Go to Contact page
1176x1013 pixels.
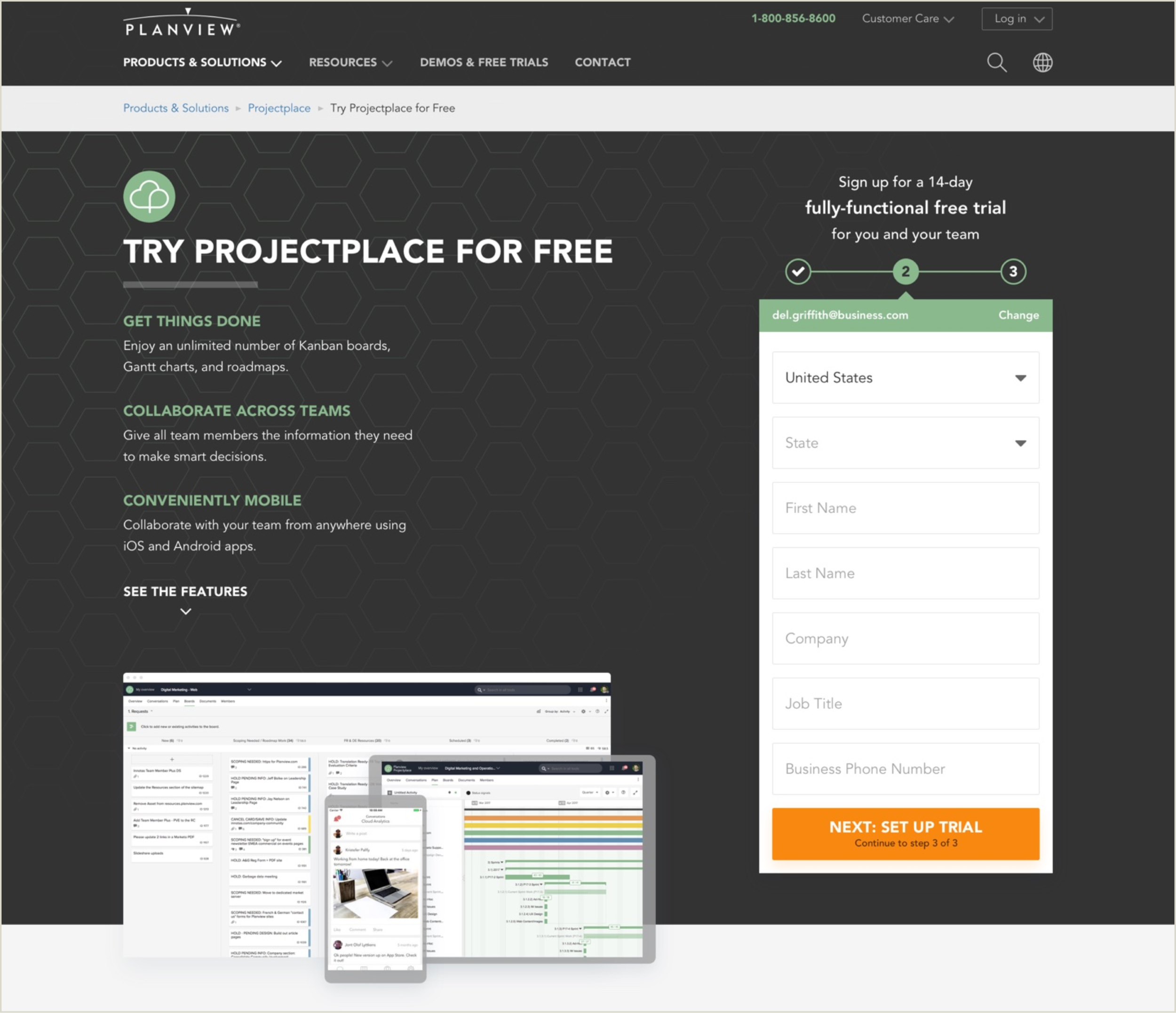coord(603,63)
